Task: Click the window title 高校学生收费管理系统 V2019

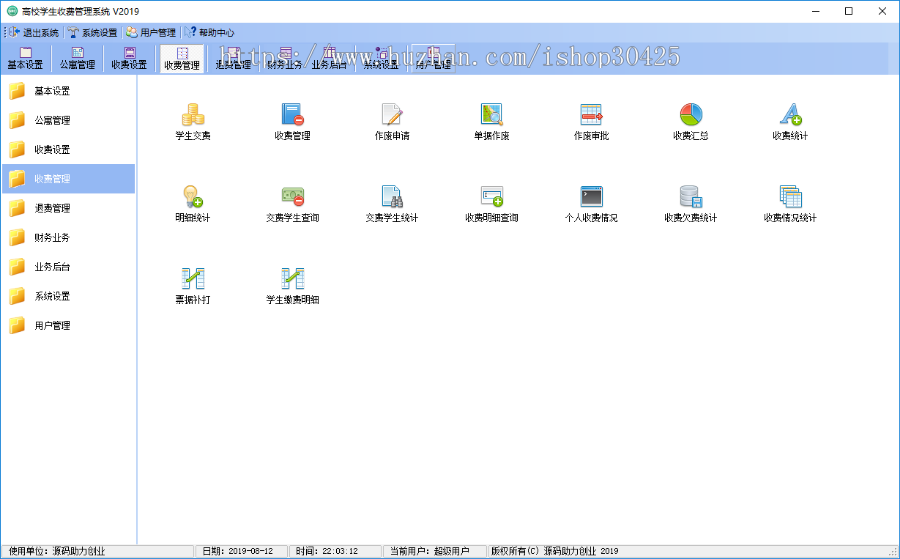Action: [x=80, y=11]
